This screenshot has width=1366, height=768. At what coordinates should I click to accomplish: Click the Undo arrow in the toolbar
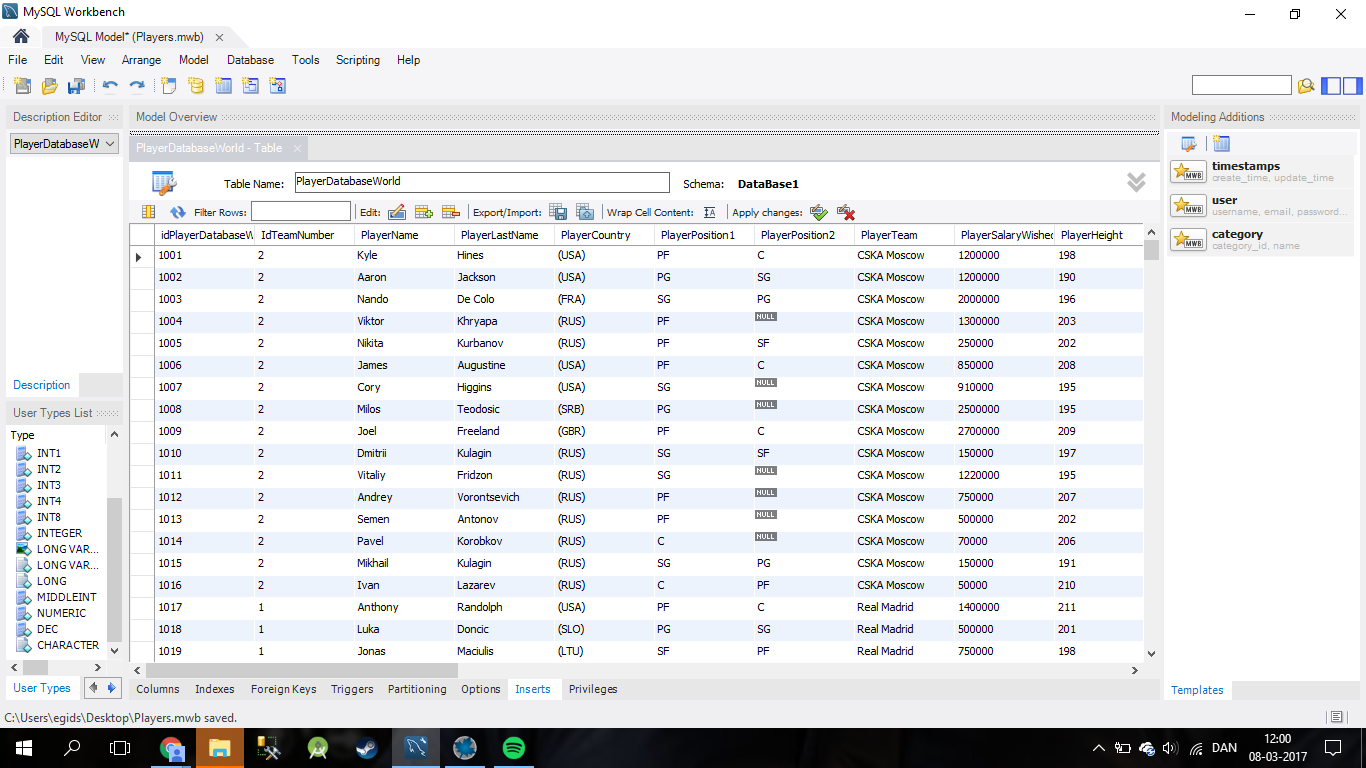tap(110, 86)
